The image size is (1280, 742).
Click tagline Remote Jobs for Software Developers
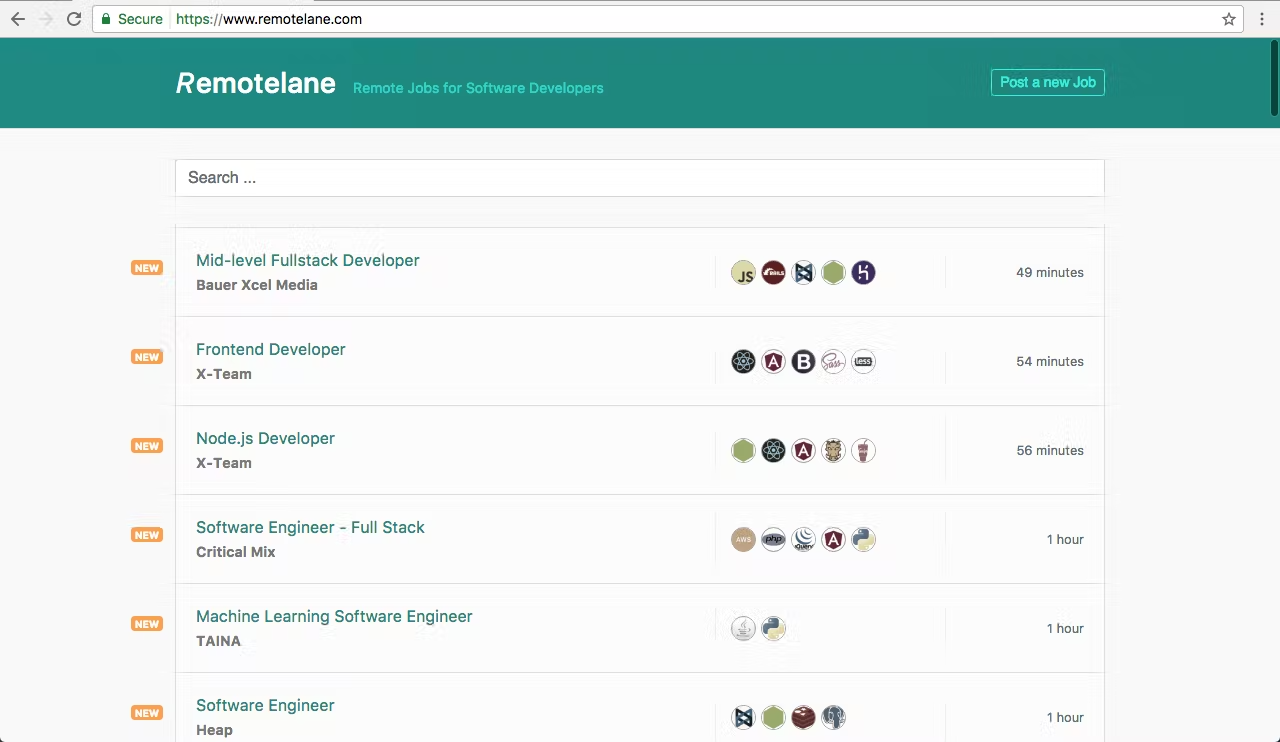(478, 88)
